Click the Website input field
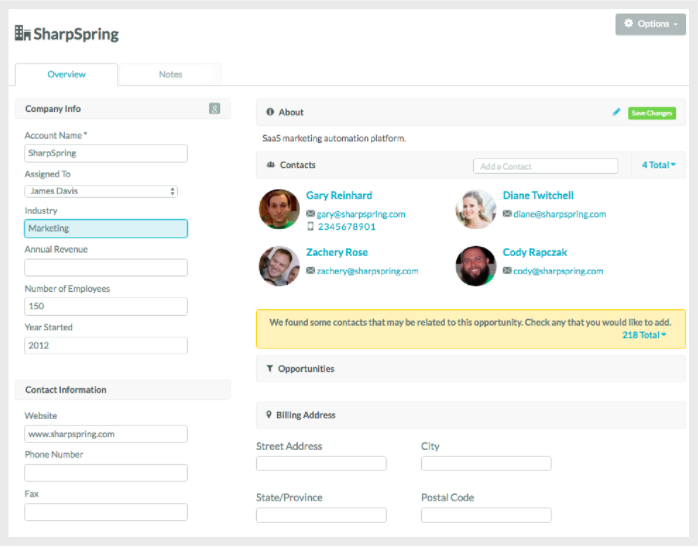The image size is (698, 547). [106, 434]
